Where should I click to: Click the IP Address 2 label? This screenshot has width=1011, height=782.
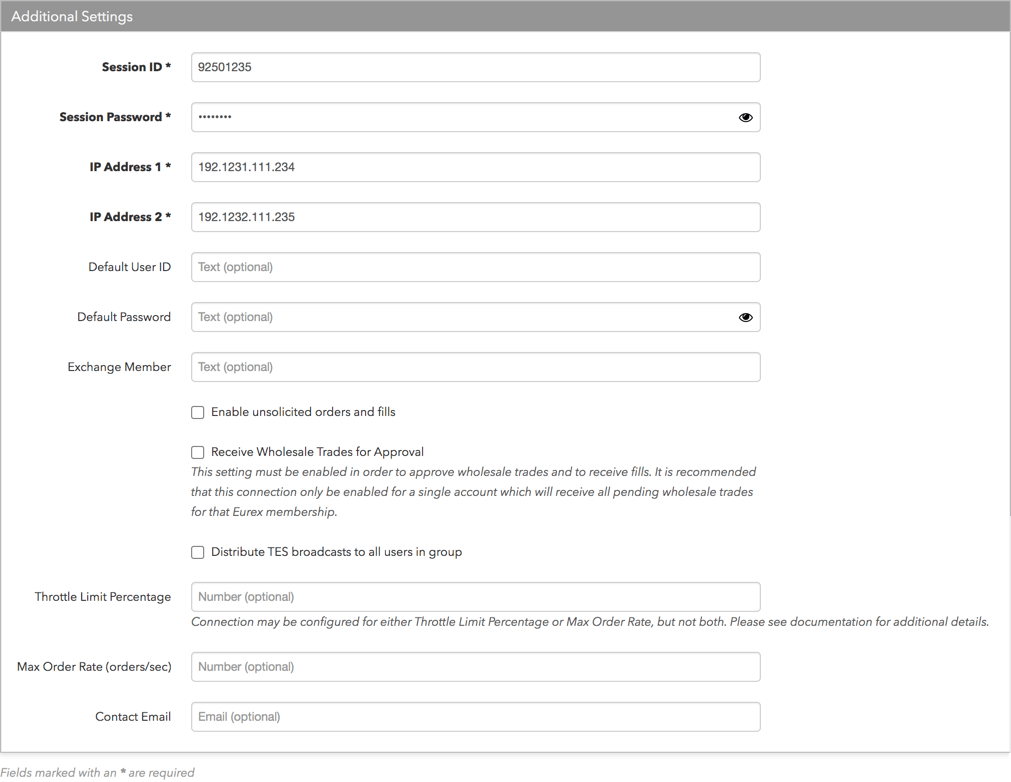pos(130,217)
